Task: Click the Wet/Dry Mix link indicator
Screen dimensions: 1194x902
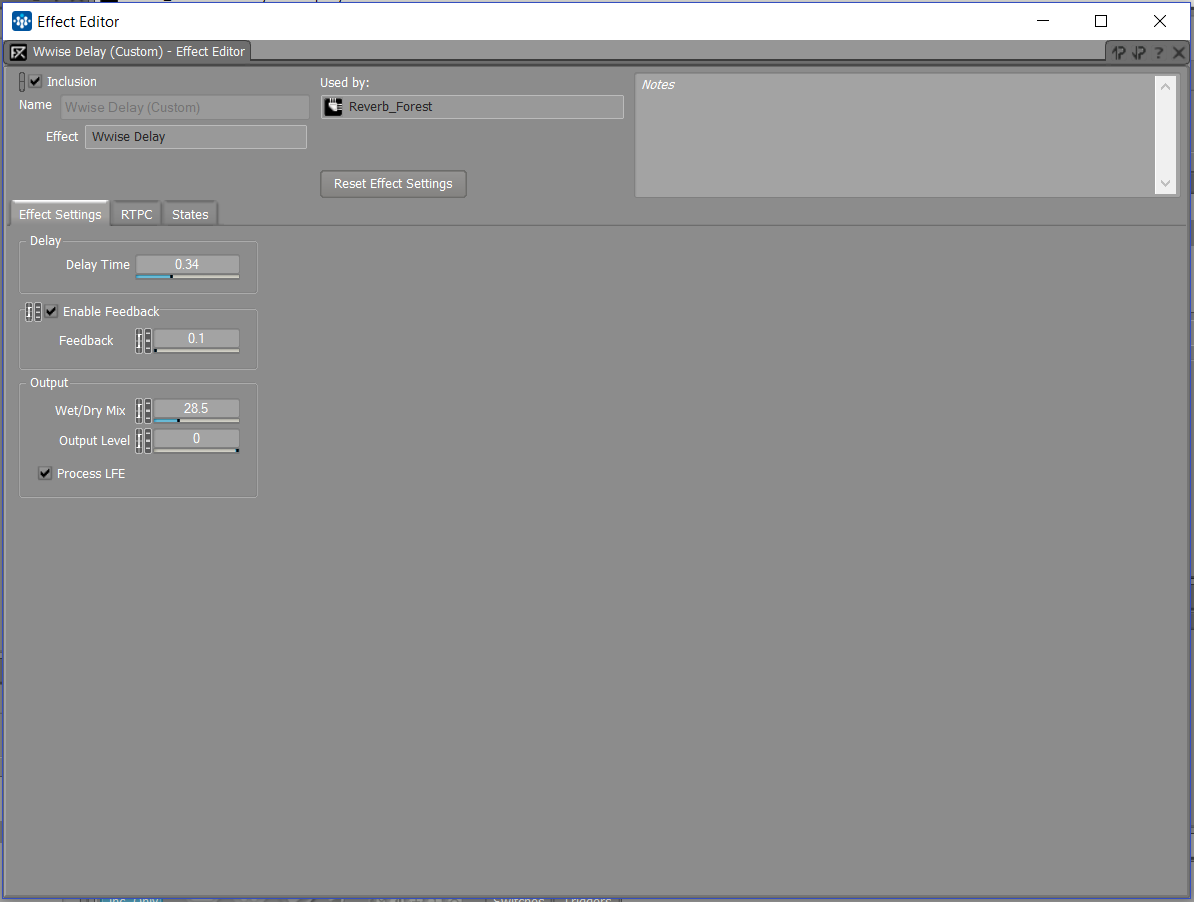Action: (x=139, y=411)
